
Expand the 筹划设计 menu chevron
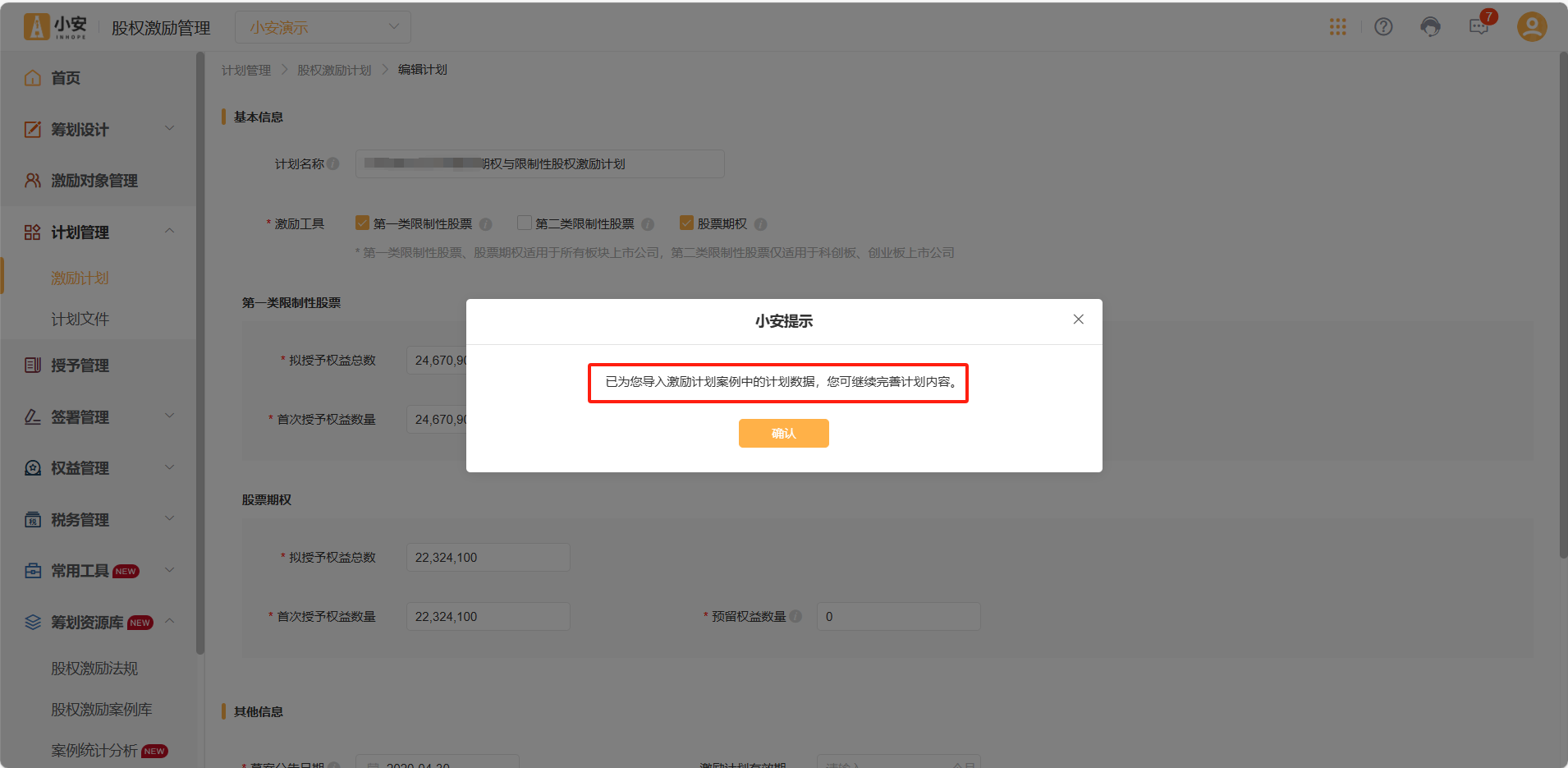(x=170, y=128)
